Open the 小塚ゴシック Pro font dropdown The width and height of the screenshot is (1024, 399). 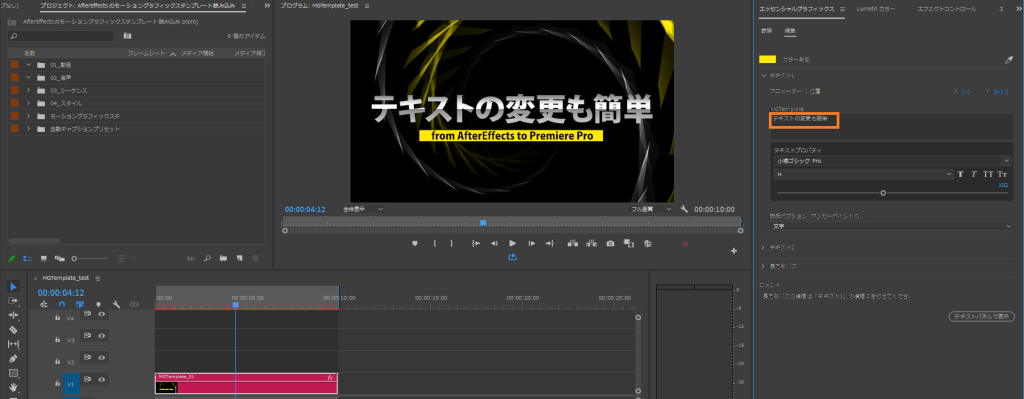(x=892, y=161)
